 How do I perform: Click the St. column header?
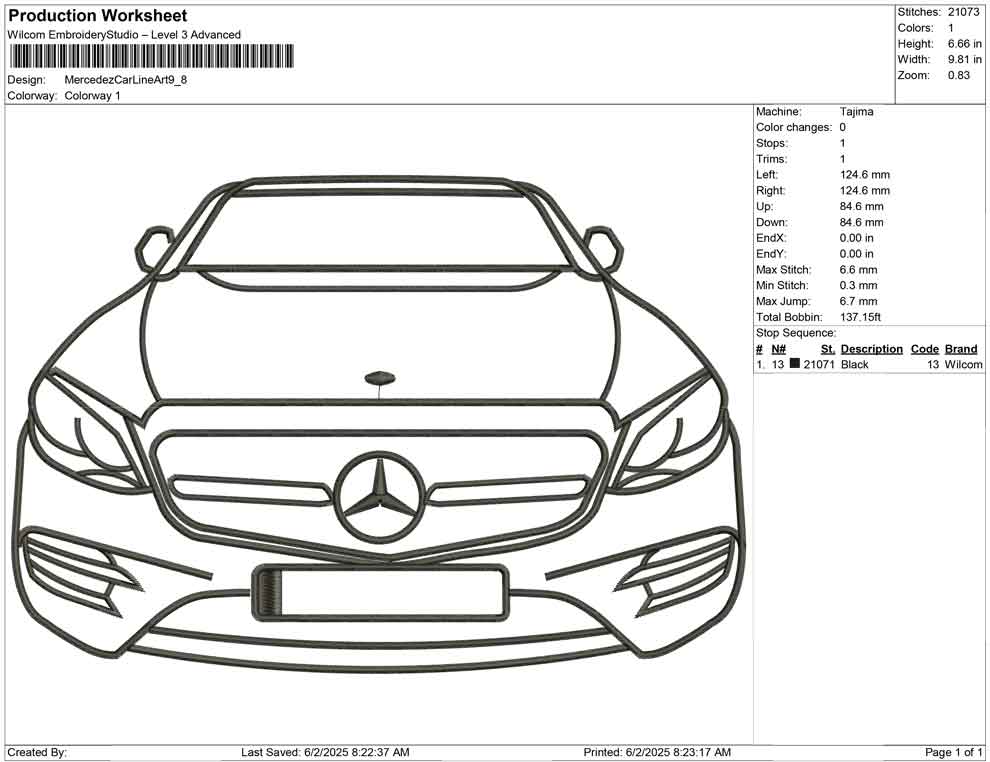pos(828,349)
